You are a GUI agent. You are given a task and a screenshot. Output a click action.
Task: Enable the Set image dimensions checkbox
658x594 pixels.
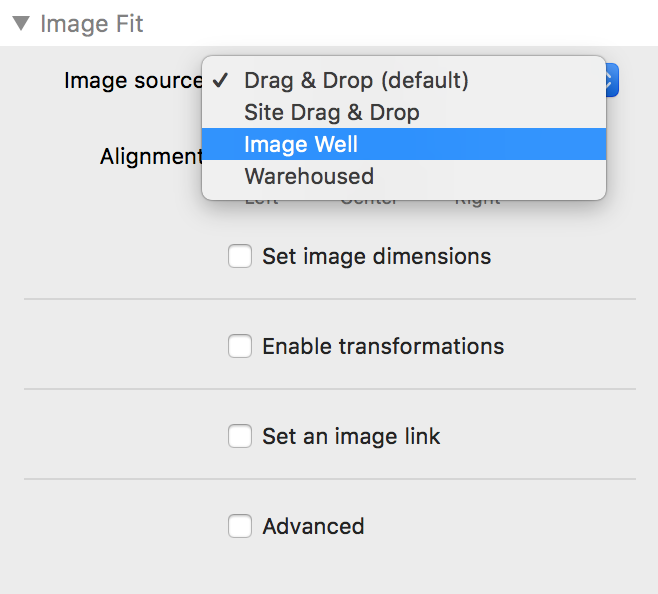point(240,257)
